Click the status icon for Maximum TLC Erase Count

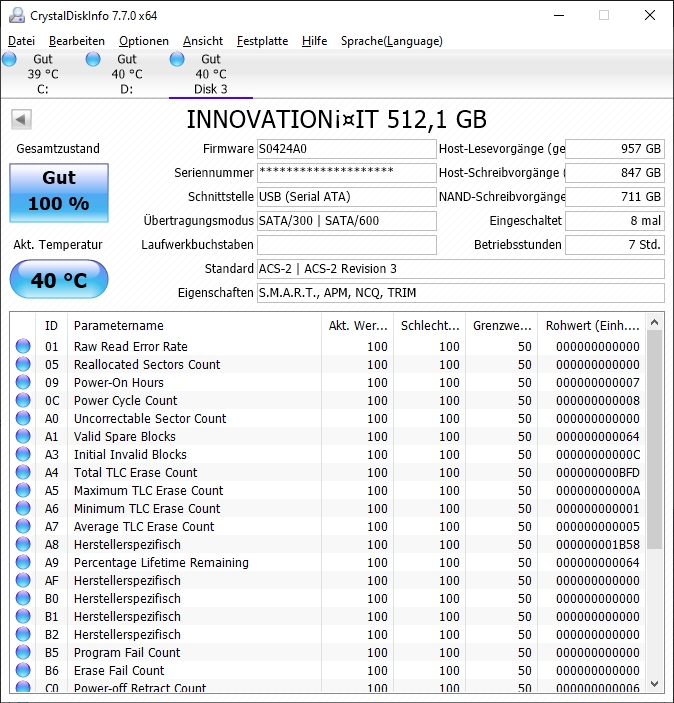(x=23, y=490)
